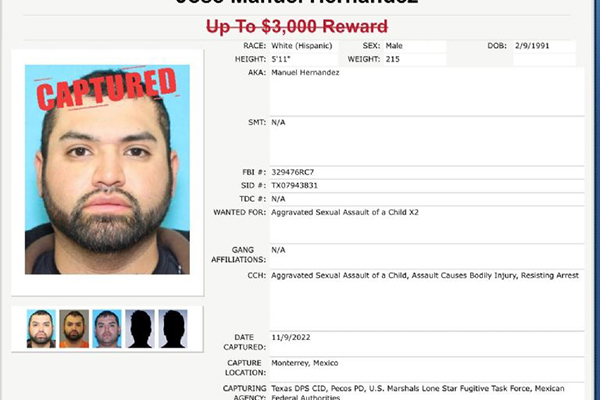Screen dimensions: 600x400
Task: Open the large mugshot with CAPTURED stamp
Action: (x=107, y=170)
